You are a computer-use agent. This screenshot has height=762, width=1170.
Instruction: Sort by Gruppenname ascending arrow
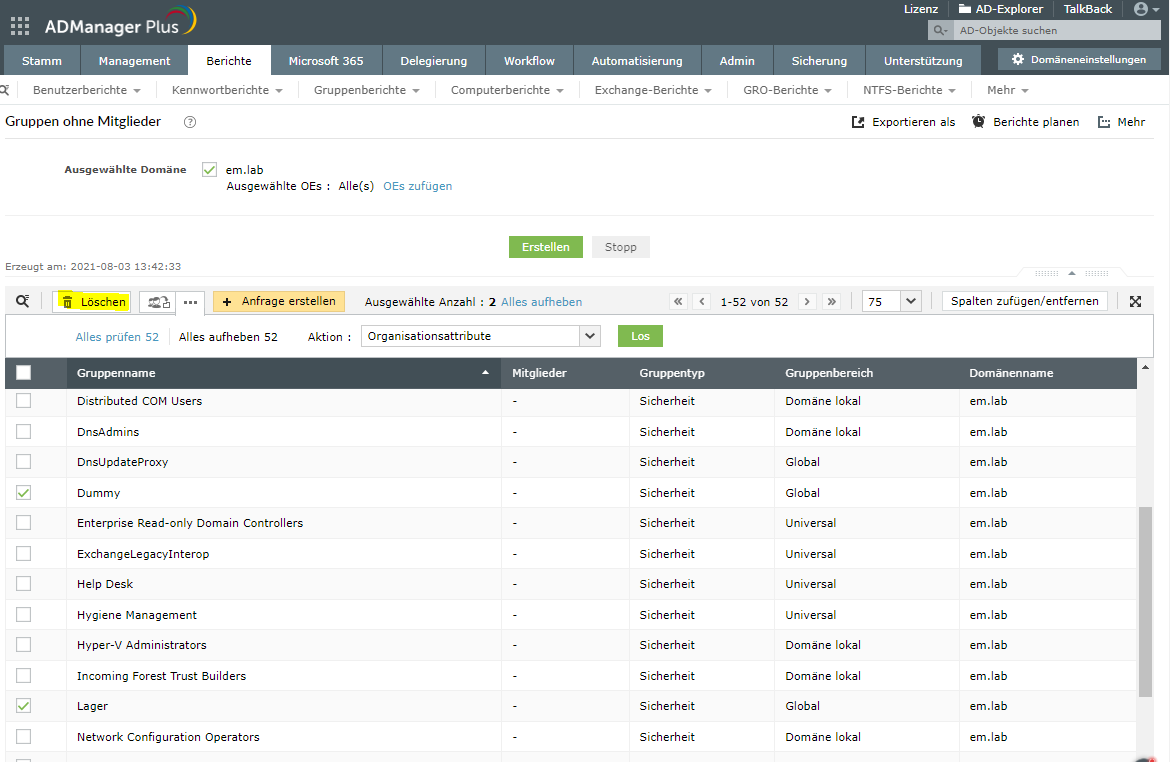(x=486, y=372)
